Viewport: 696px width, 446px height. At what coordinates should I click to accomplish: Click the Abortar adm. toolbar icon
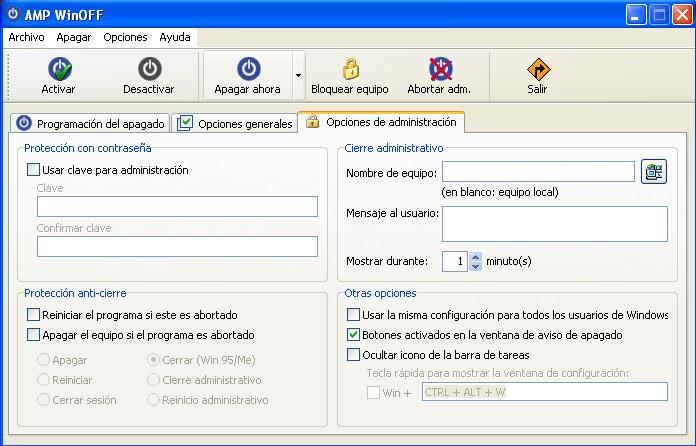(440, 69)
